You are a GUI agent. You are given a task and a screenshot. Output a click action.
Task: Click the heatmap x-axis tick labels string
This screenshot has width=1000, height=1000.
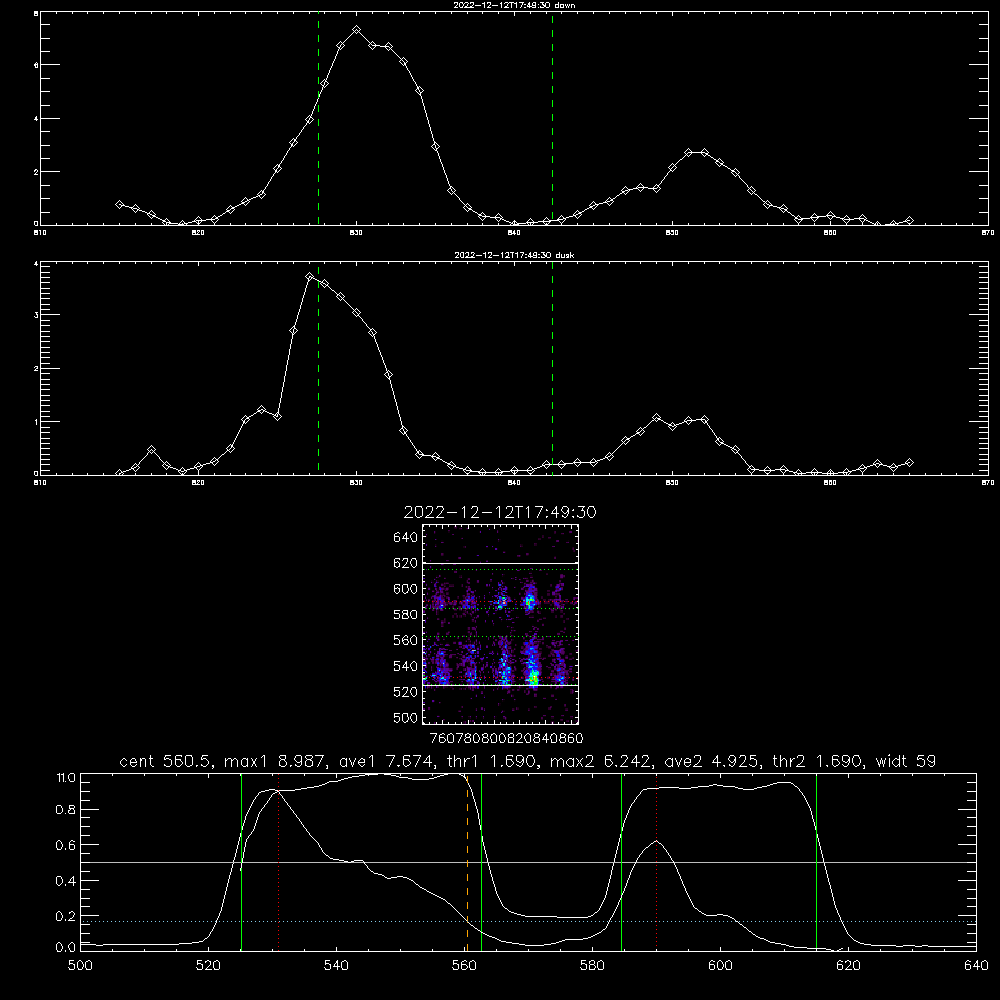pos(506,739)
